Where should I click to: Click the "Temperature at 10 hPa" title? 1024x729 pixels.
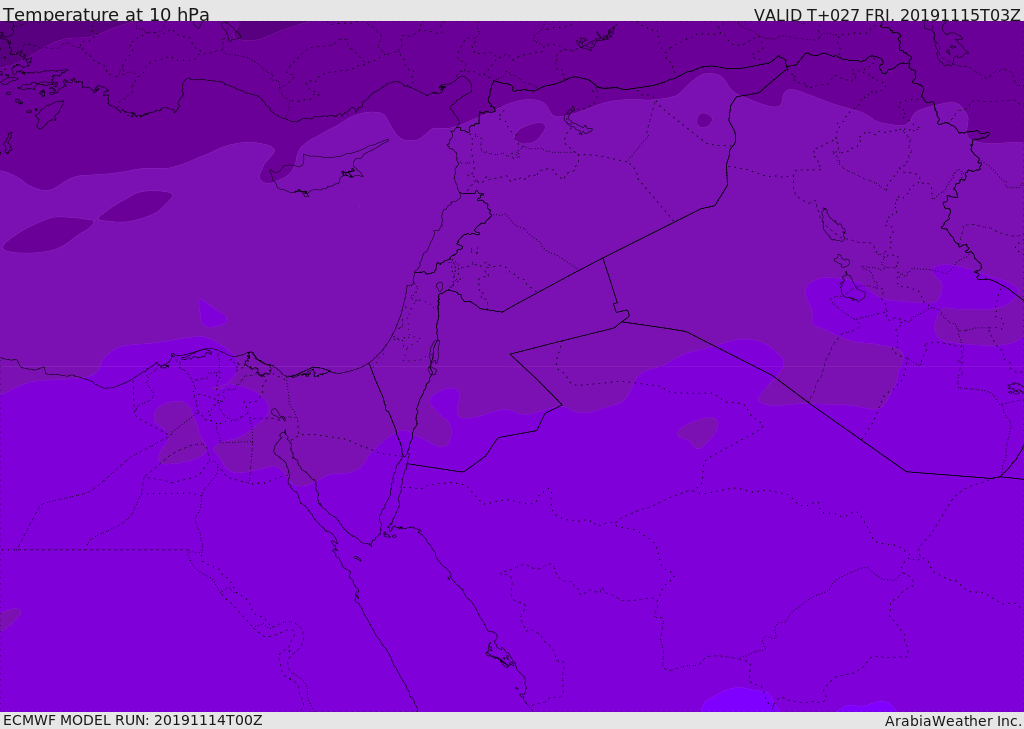pyautogui.click(x=106, y=14)
